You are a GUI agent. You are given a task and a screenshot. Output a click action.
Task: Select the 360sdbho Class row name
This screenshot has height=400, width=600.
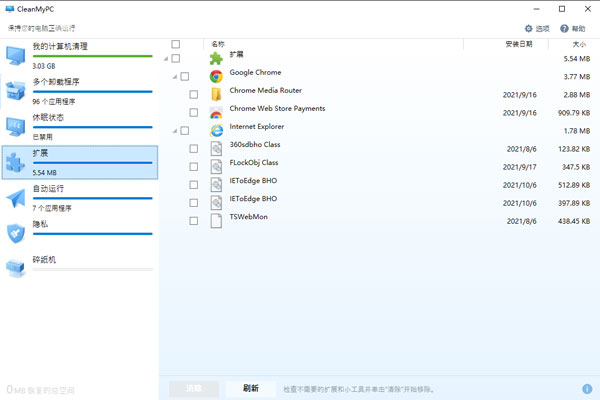coord(255,144)
